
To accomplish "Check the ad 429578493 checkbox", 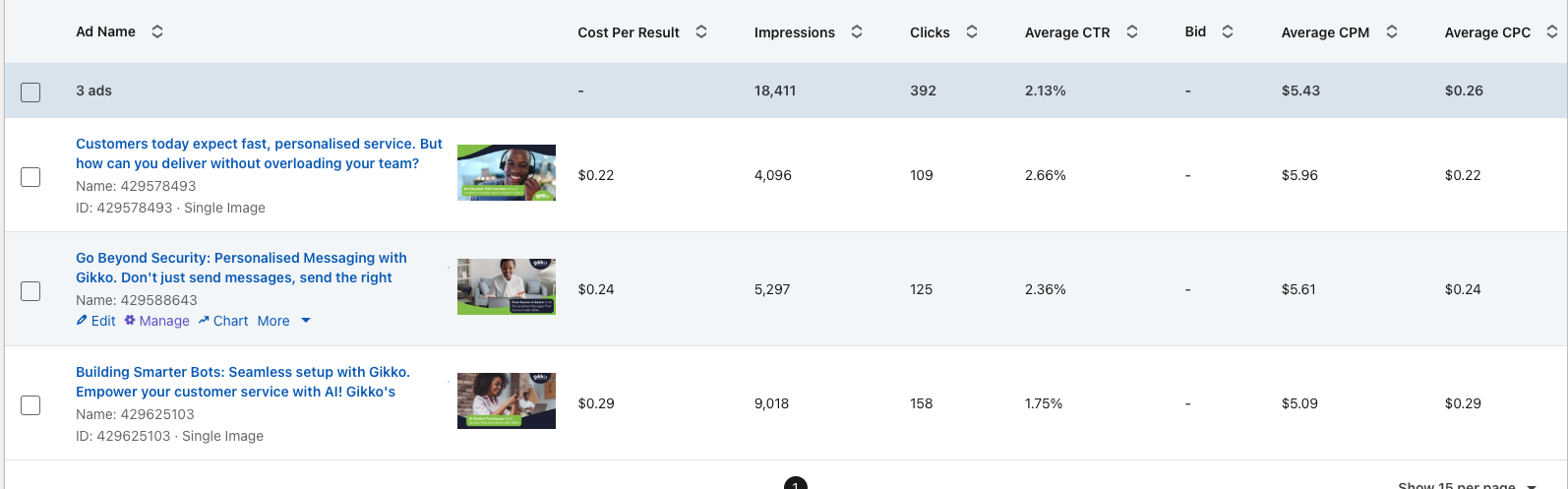I will click(x=30, y=176).
